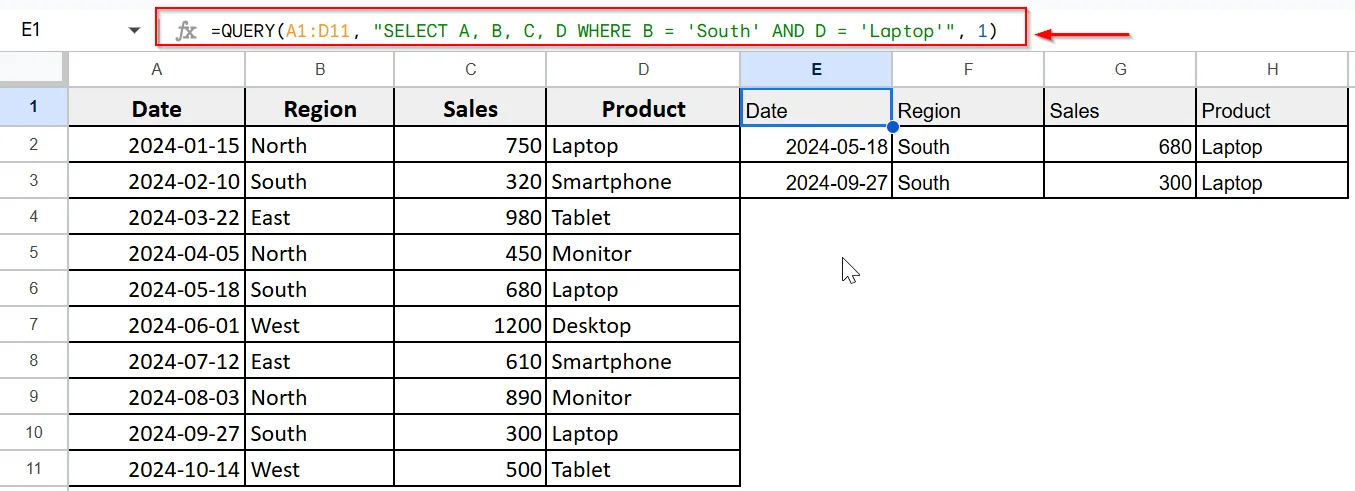Select column C header
Viewport: 1355px width, 491px height.
[x=470, y=69]
